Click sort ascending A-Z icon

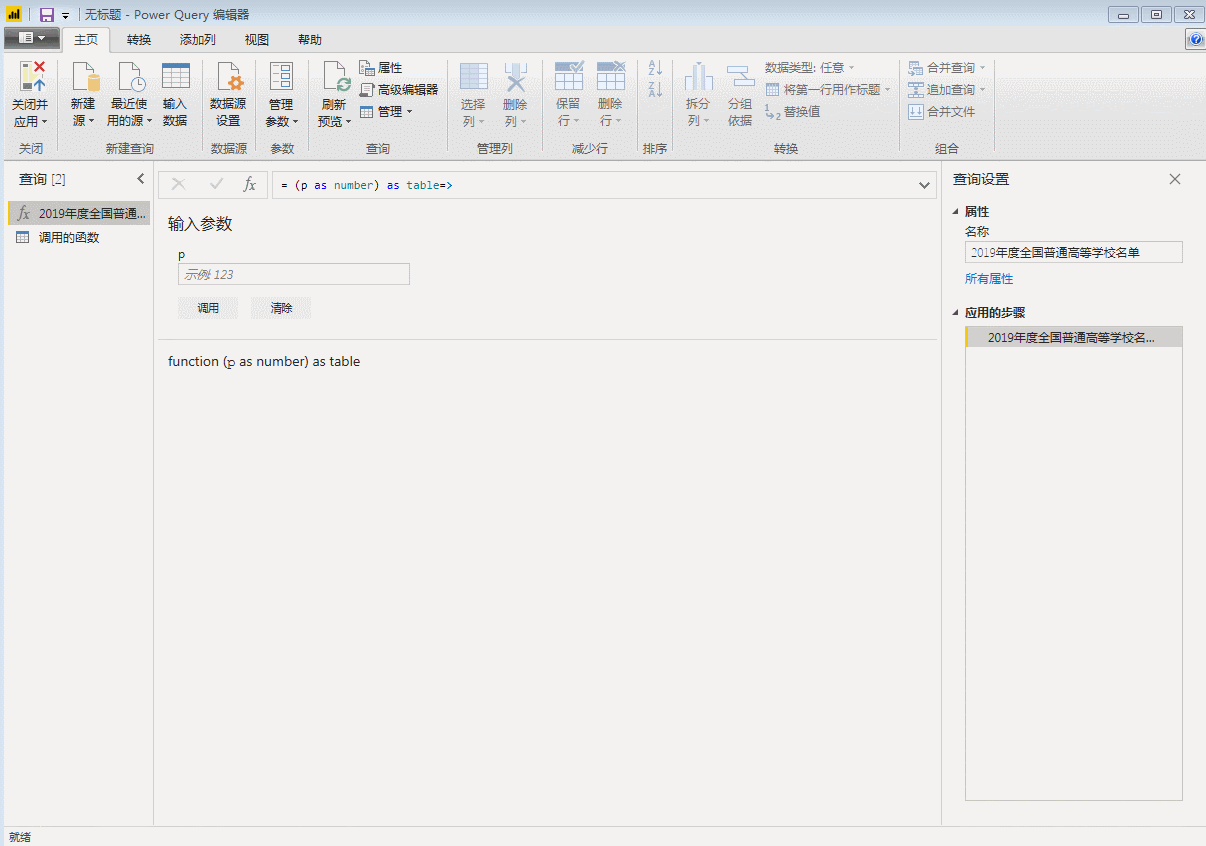pyautogui.click(x=655, y=68)
